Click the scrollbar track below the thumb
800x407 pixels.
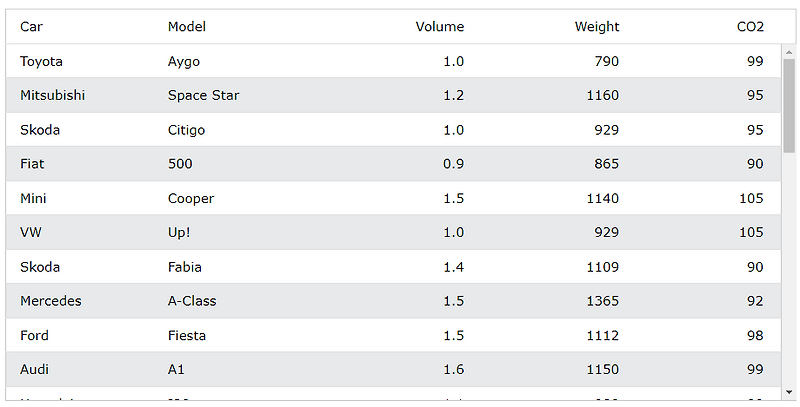pos(789,269)
